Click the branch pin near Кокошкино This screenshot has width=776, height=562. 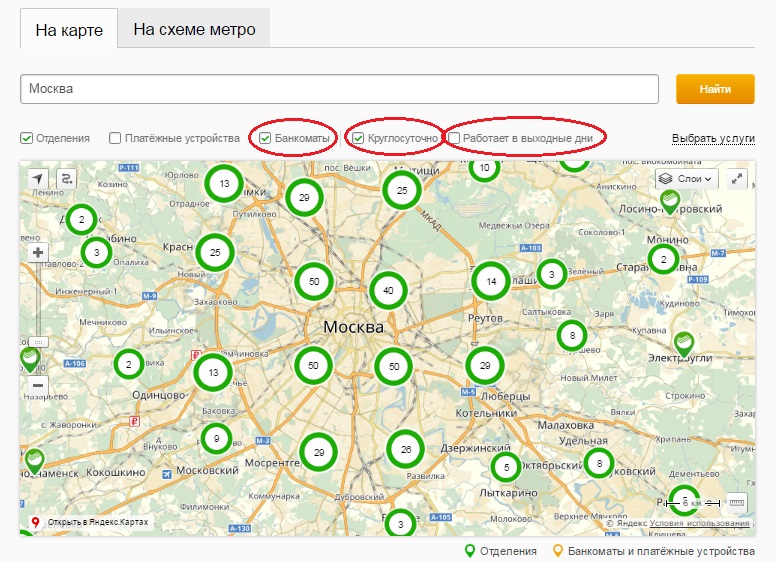34,461
